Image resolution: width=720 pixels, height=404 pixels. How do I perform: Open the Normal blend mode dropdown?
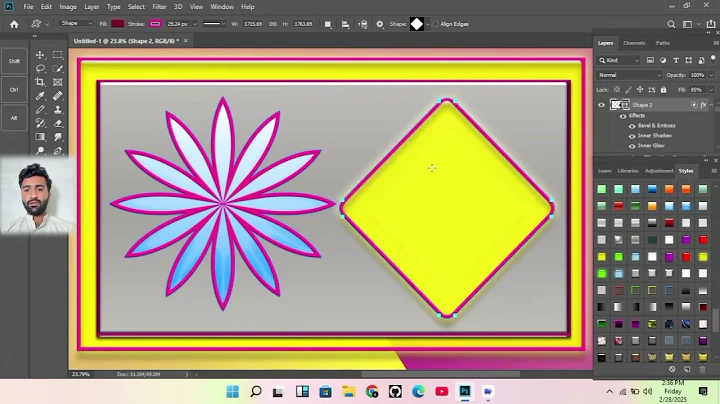coord(630,75)
